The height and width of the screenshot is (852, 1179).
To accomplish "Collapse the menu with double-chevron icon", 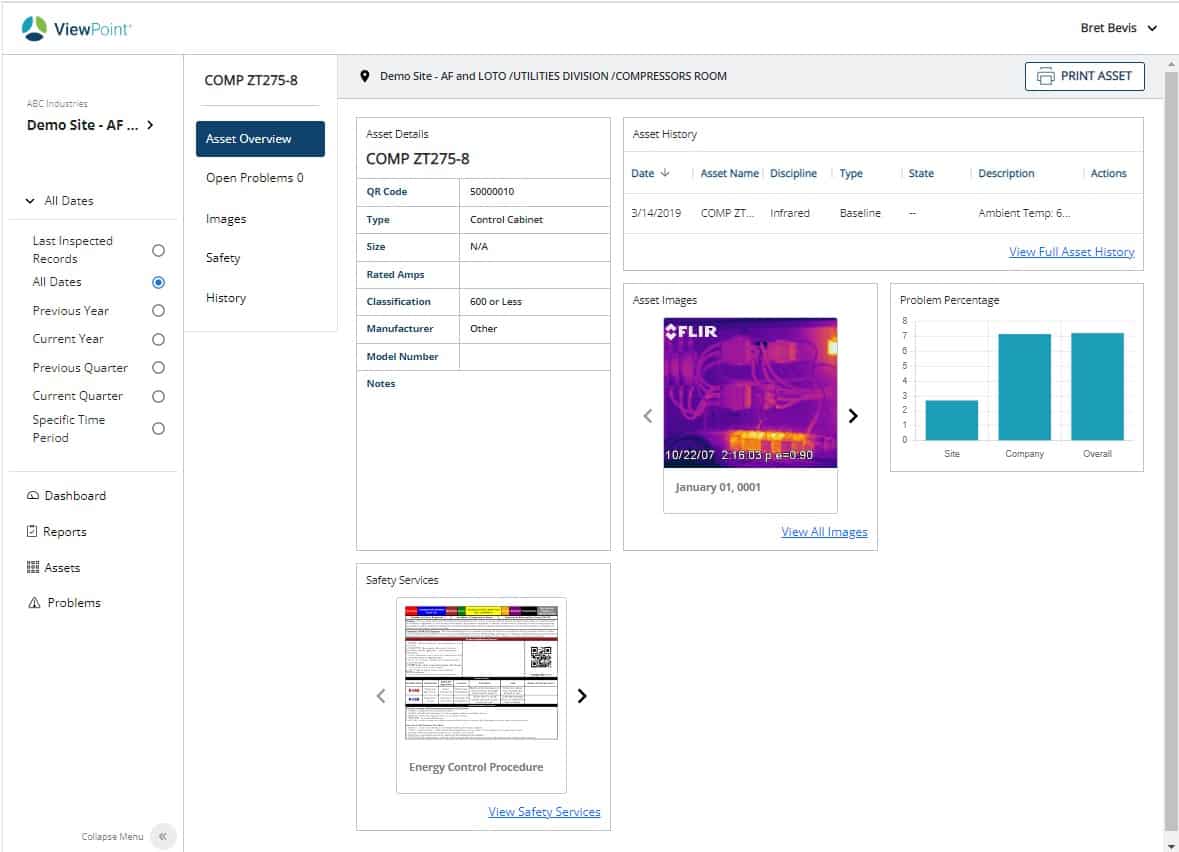I will coord(163,836).
